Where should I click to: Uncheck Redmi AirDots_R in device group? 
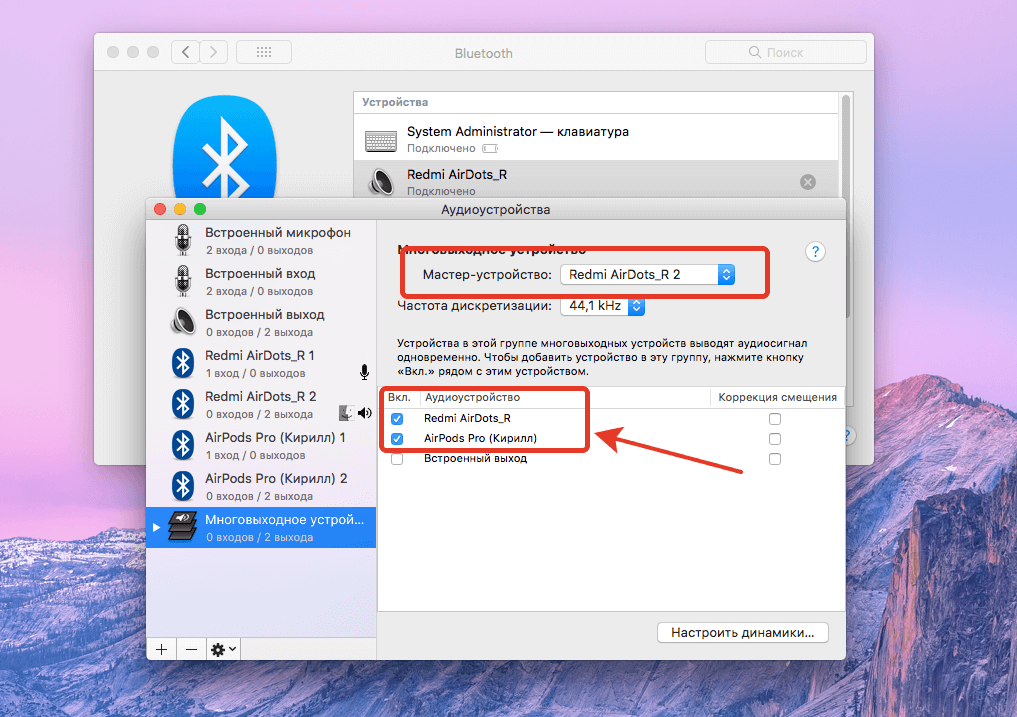click(x=397, y=419)
